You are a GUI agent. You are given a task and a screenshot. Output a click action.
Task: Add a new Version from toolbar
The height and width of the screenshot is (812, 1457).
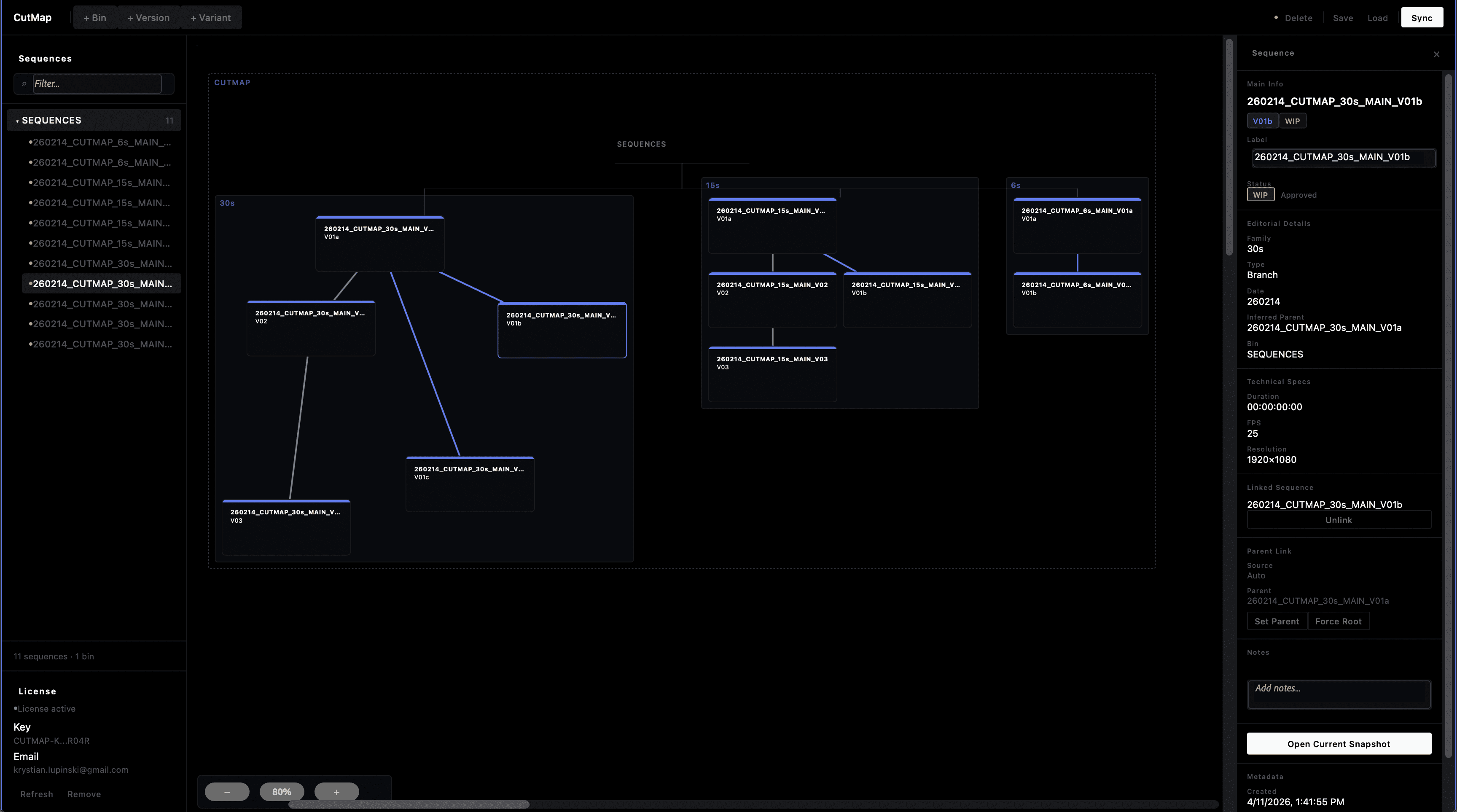148,18
